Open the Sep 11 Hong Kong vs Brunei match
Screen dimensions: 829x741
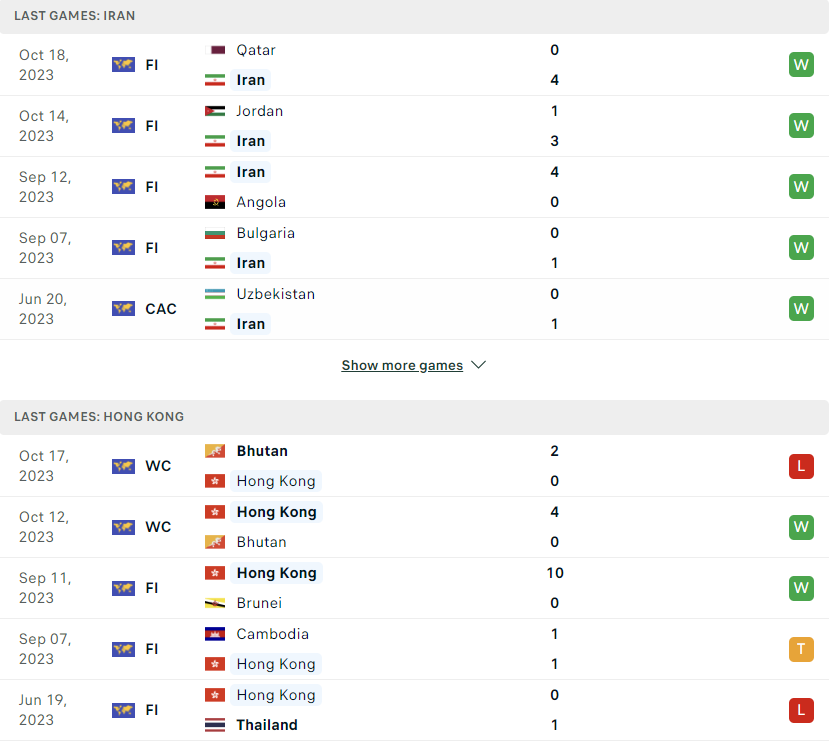pos(414,588)
